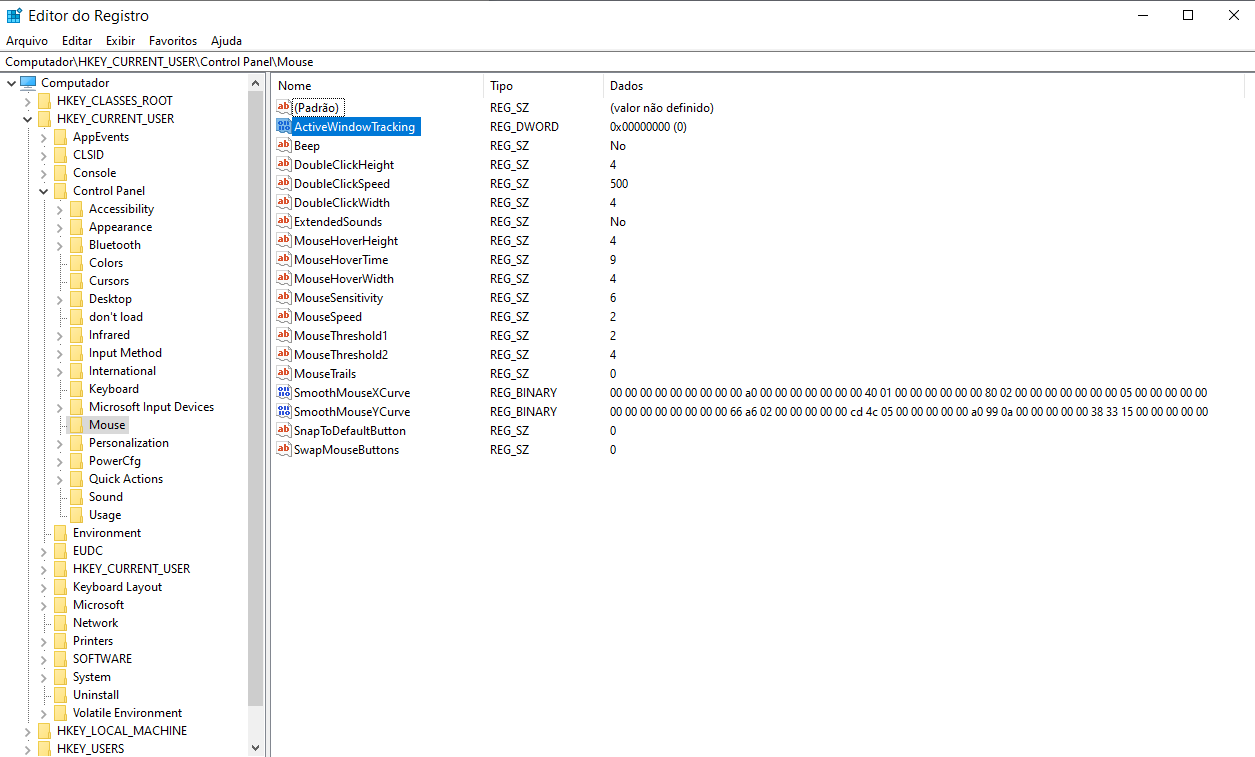Screen dimensions: 1255x757
Task: Click the string icon beside MouseTrails
Action: [x=284, y=374]
